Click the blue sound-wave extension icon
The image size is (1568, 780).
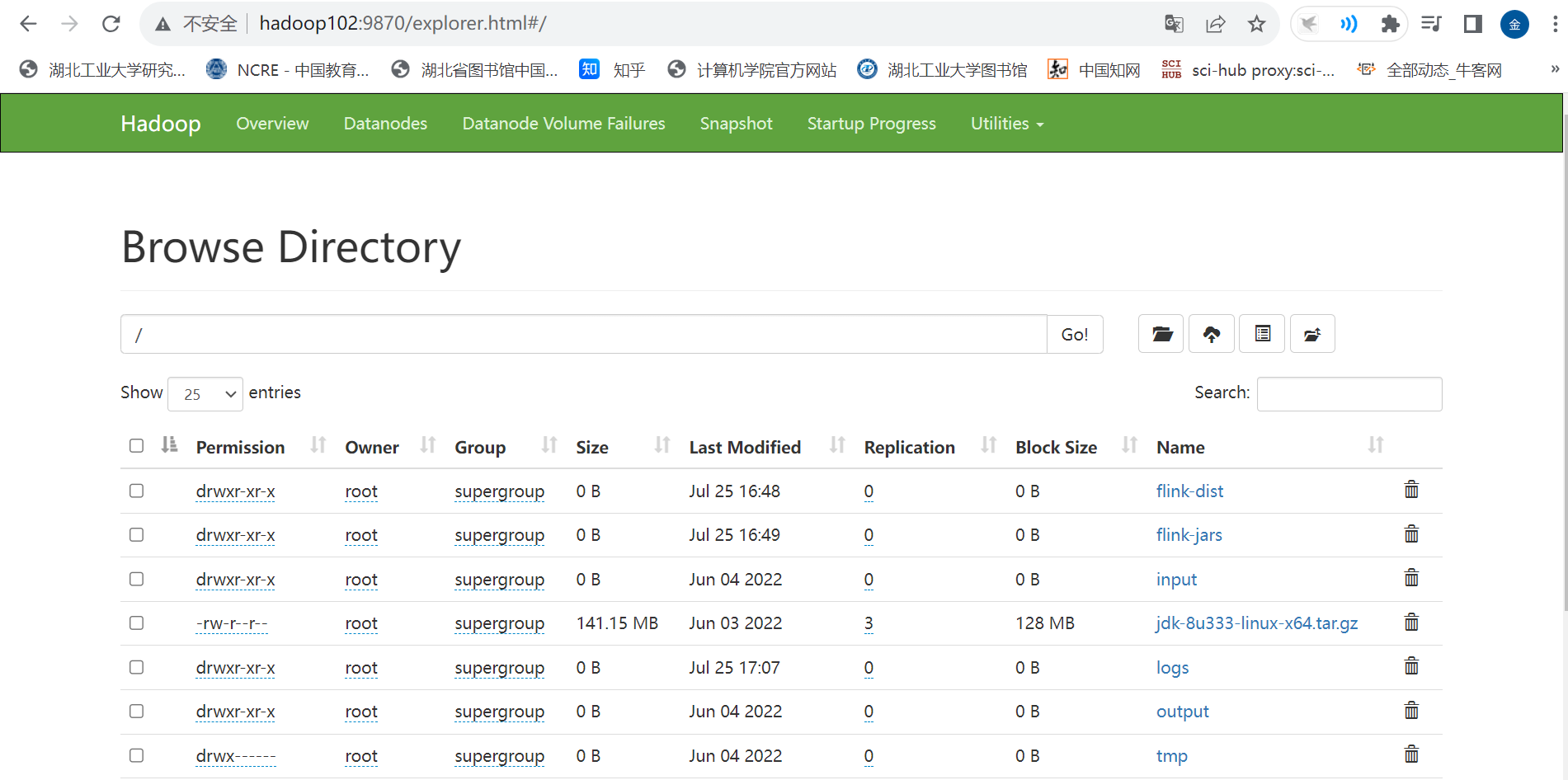(x=1349, y=24)
